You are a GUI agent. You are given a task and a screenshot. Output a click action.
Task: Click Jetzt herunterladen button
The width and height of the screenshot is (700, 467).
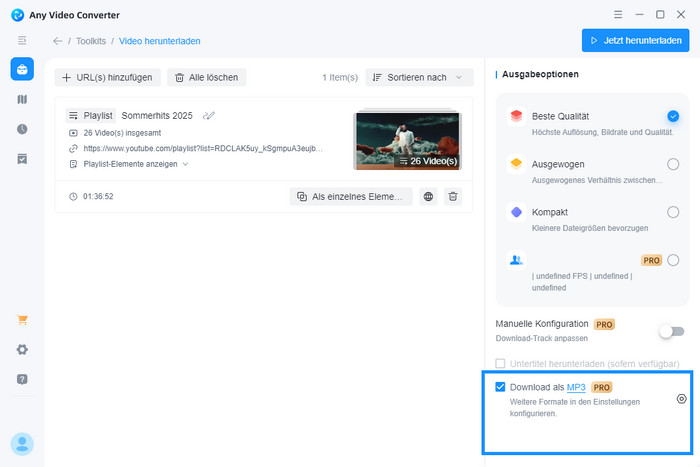(635, 40)
